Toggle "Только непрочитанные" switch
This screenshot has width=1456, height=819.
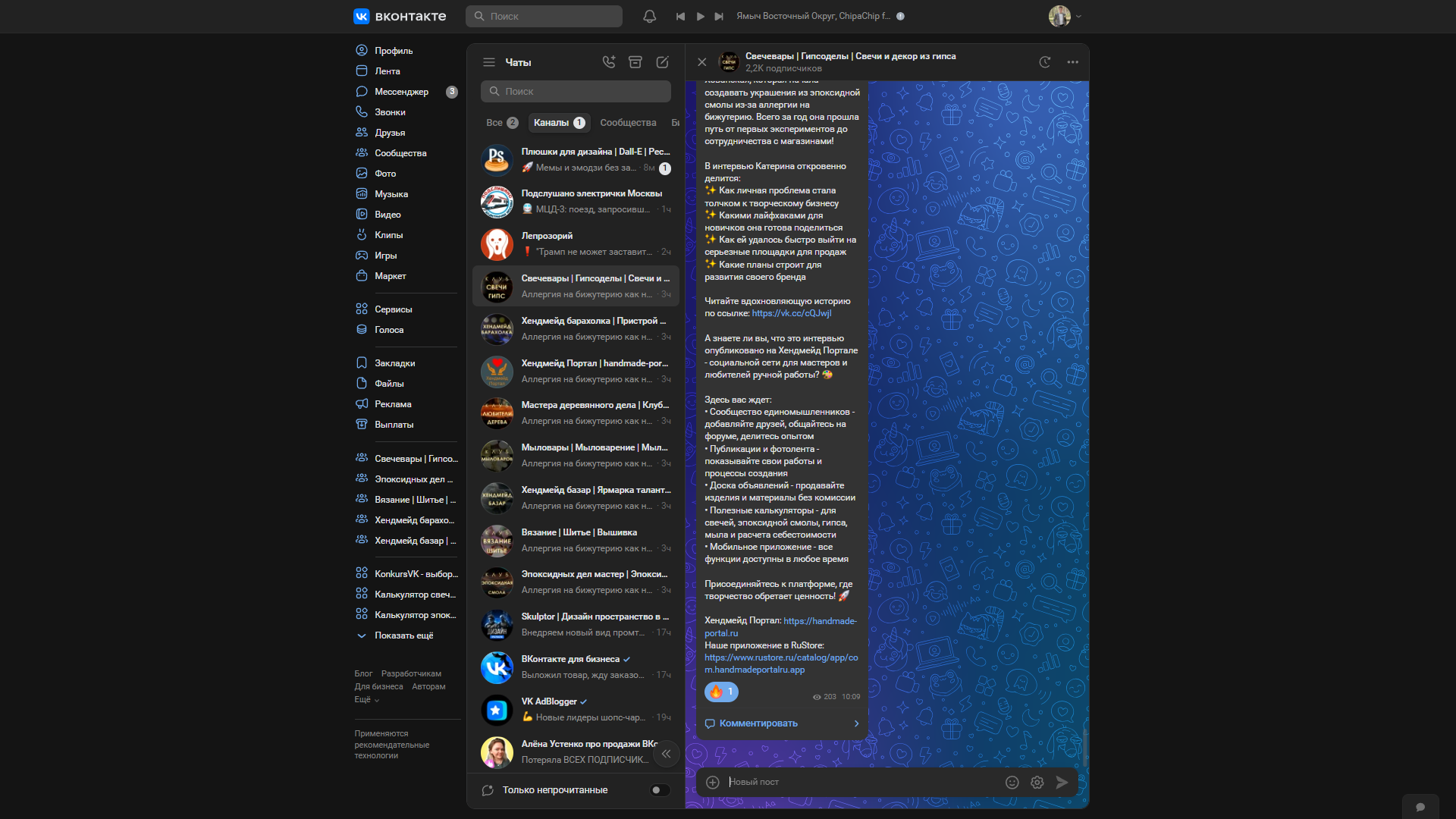660,790
